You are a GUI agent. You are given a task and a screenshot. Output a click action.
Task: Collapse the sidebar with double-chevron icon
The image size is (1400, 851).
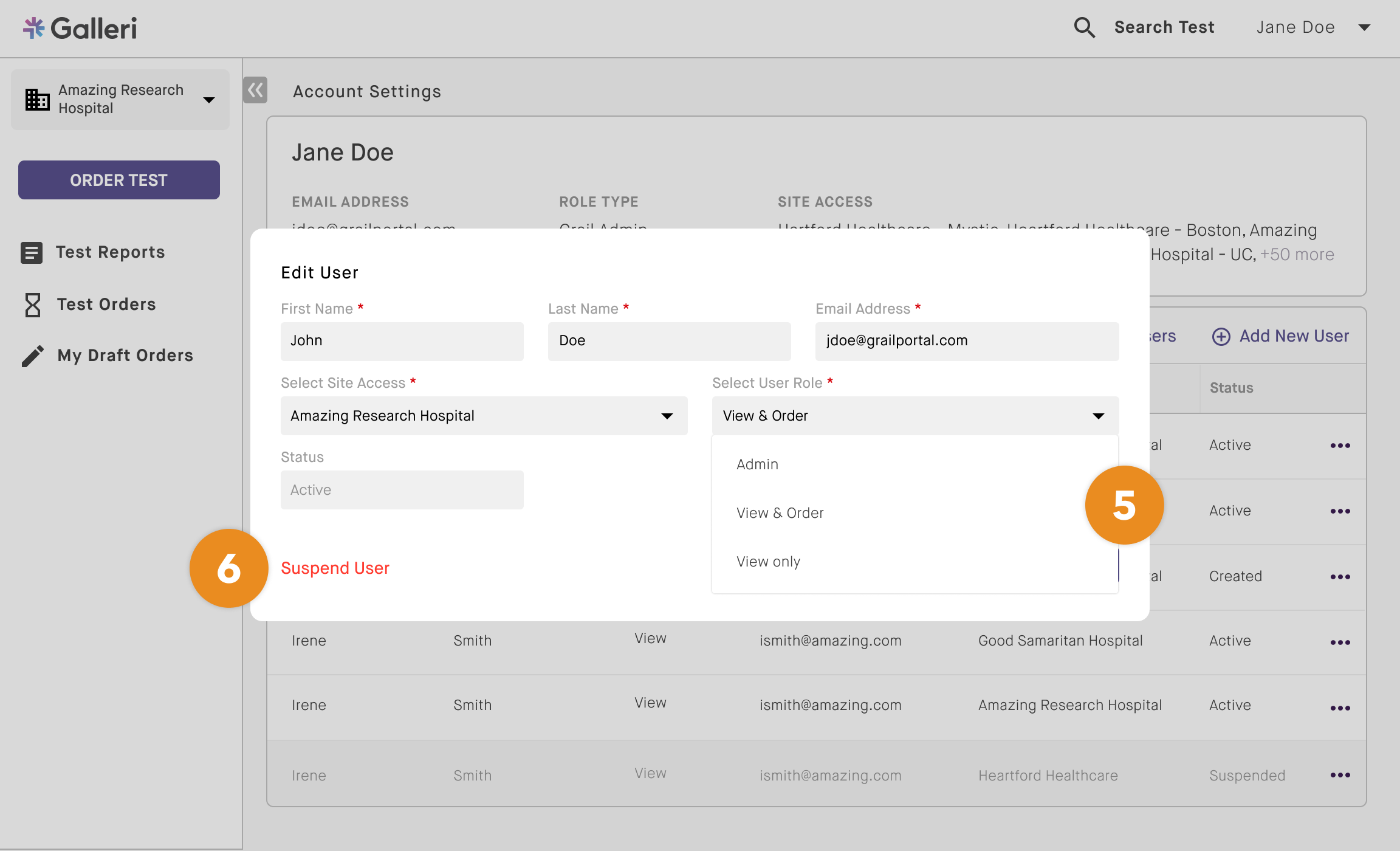click(255, 91)
